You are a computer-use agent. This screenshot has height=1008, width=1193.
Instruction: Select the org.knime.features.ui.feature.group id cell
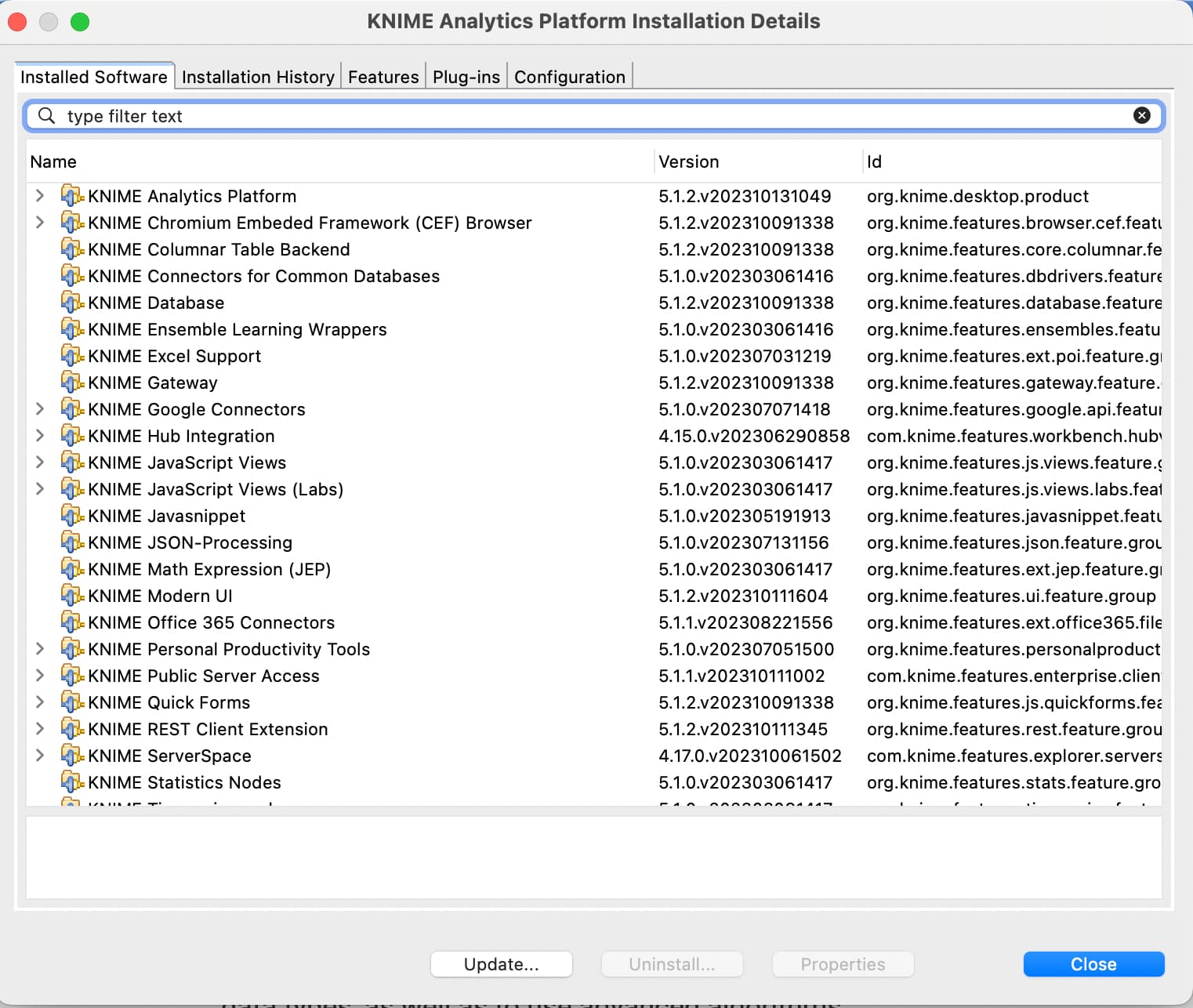point(1011,596)
